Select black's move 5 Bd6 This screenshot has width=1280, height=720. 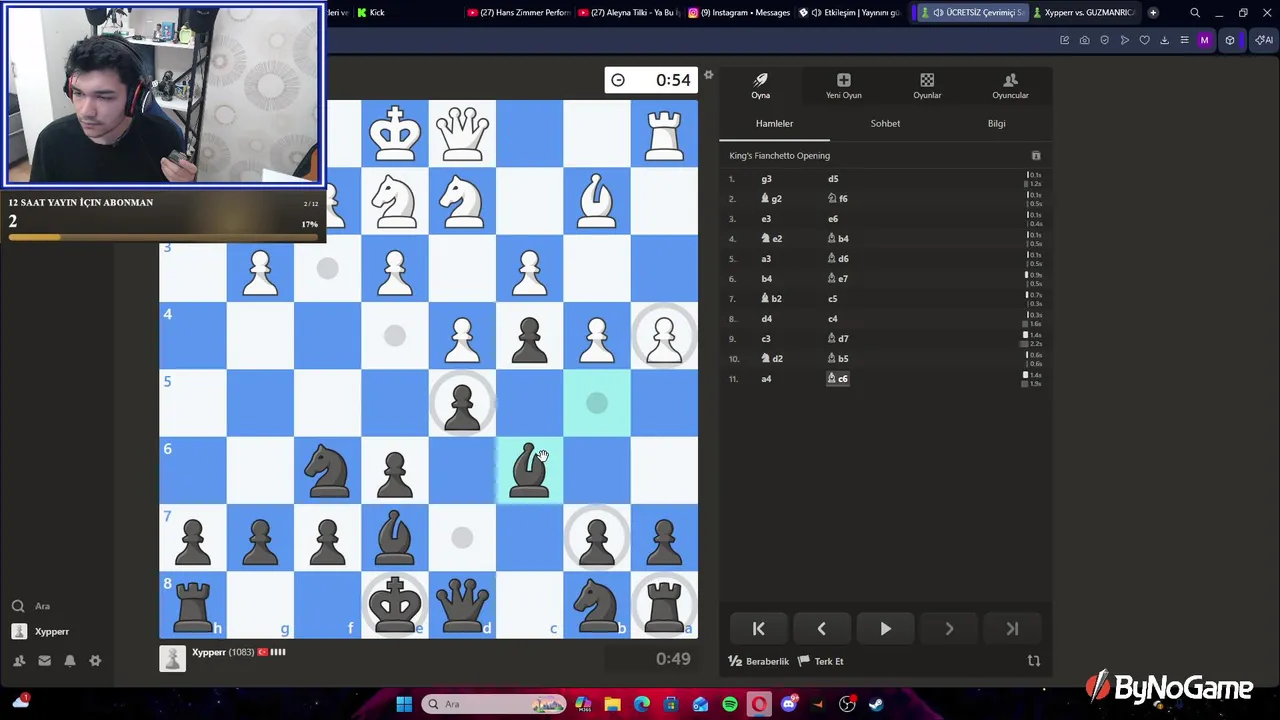[x=838, y=259]
